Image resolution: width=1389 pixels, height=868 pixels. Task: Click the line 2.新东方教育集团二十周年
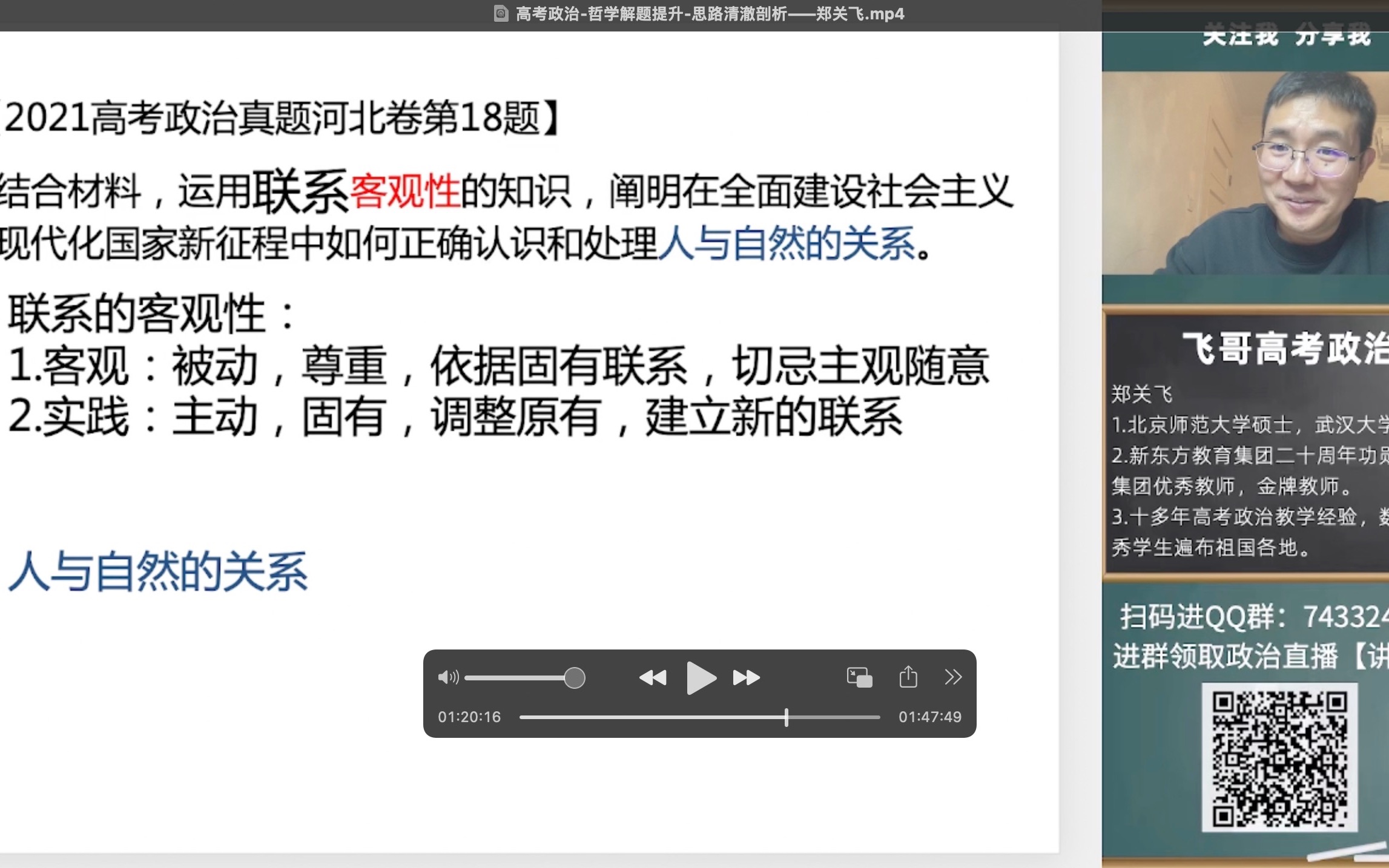tap(1250, 455)
